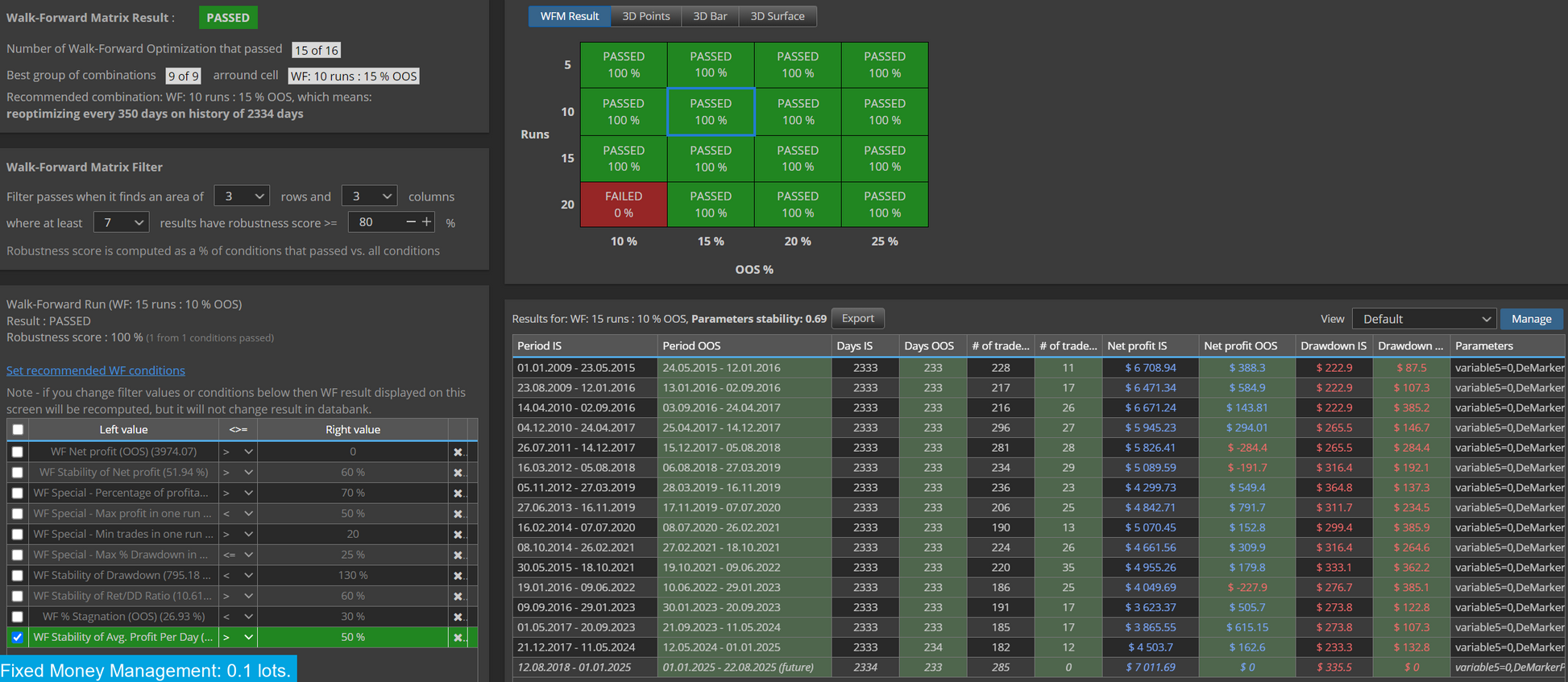
Task: Remove WF Special Min trades condition row
Action: [458, 535]
